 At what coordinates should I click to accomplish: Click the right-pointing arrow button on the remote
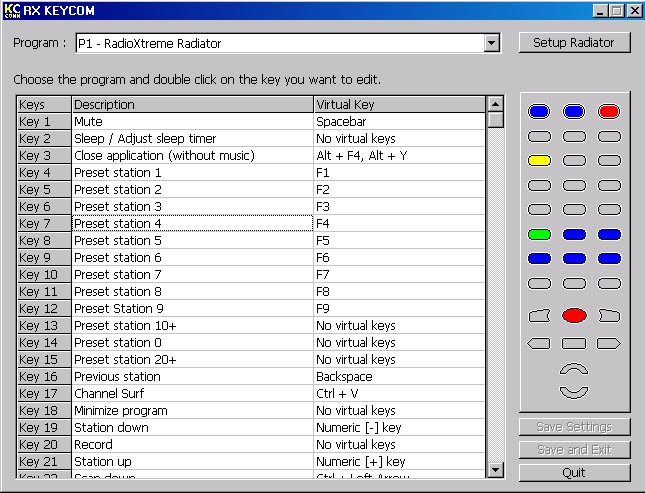[x=609, y=343]
